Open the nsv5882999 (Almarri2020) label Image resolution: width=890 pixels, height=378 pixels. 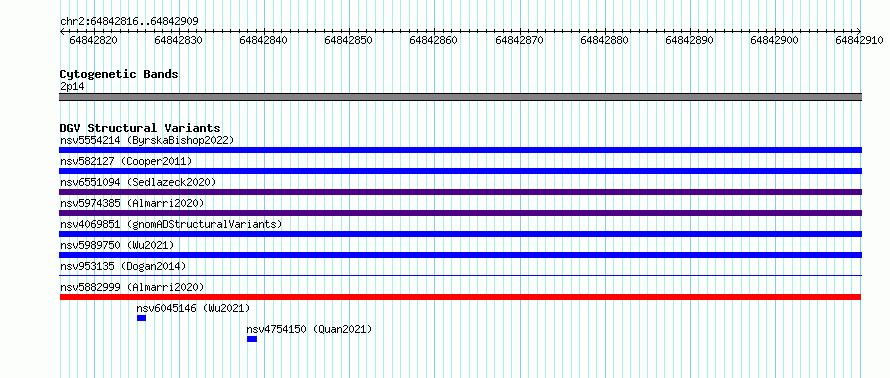pos(132,287)
